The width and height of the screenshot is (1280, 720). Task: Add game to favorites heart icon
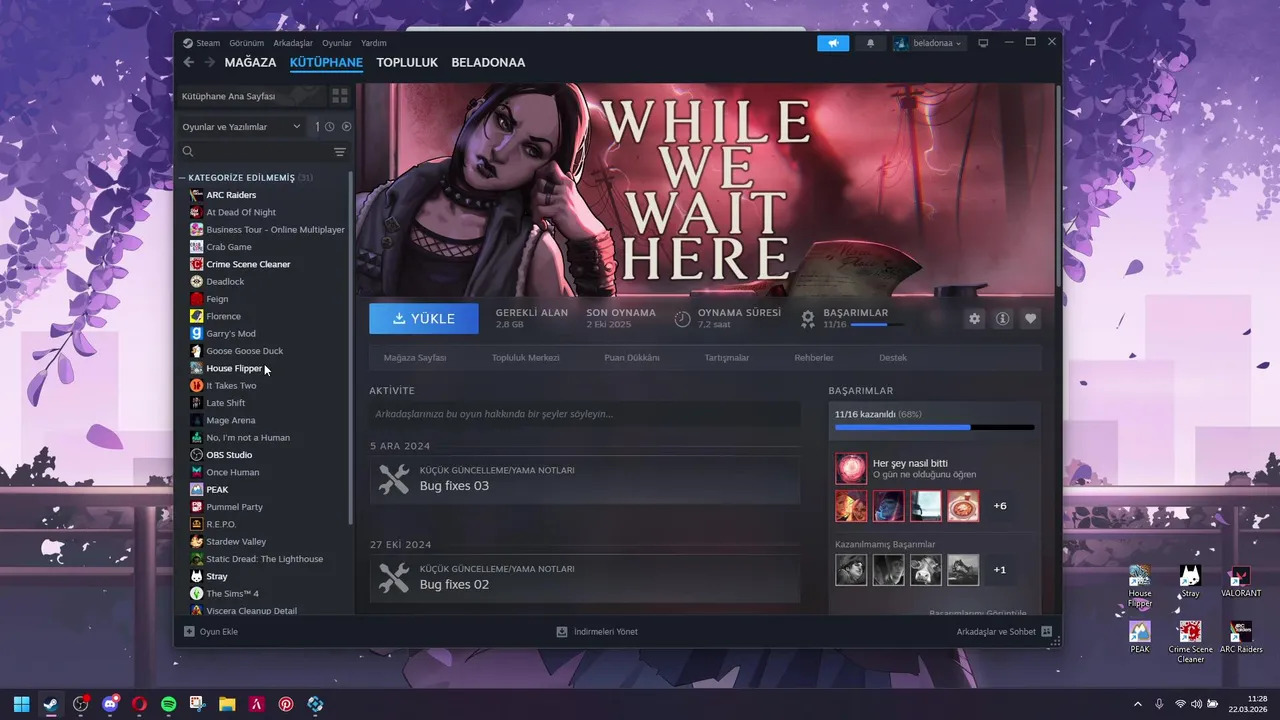click(x=1030, y=318)
